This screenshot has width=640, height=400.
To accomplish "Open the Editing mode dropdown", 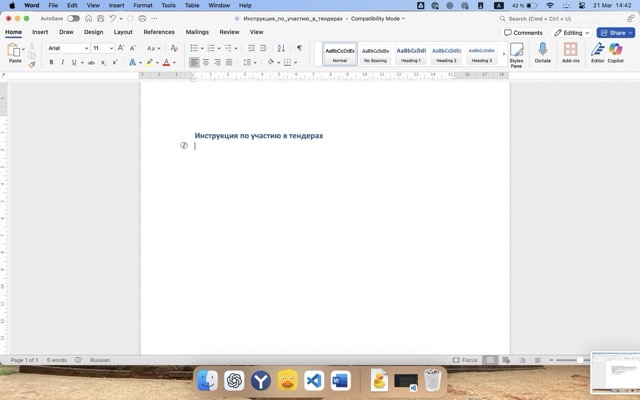I will [572, 32].
